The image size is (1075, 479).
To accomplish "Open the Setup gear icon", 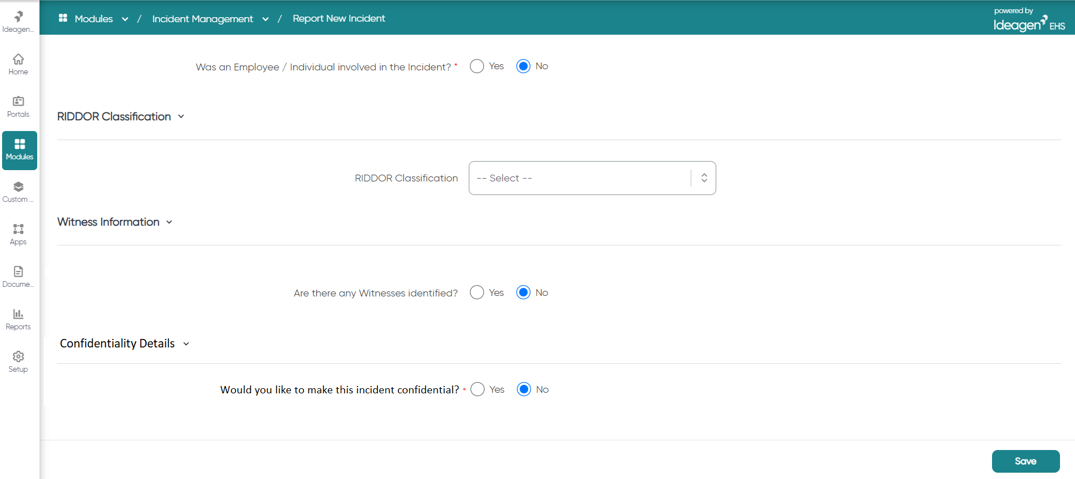I will [19, 361].
